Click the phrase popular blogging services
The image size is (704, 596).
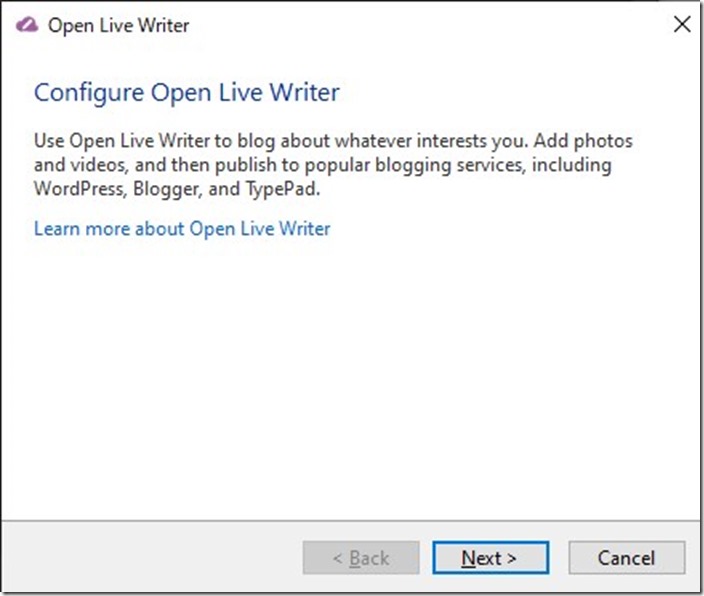click(414, 165)
